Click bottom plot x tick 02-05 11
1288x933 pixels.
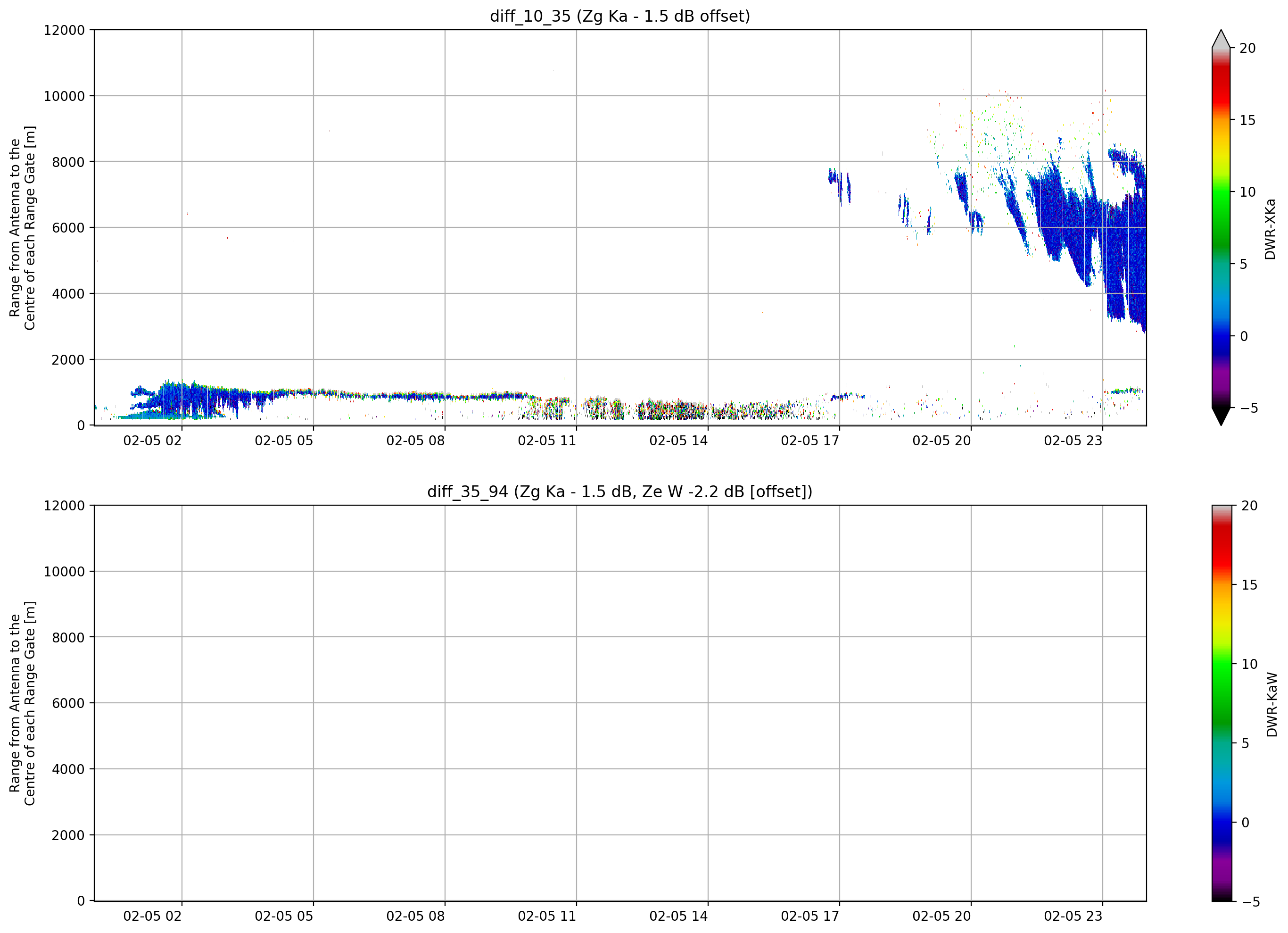click(547, 916)
